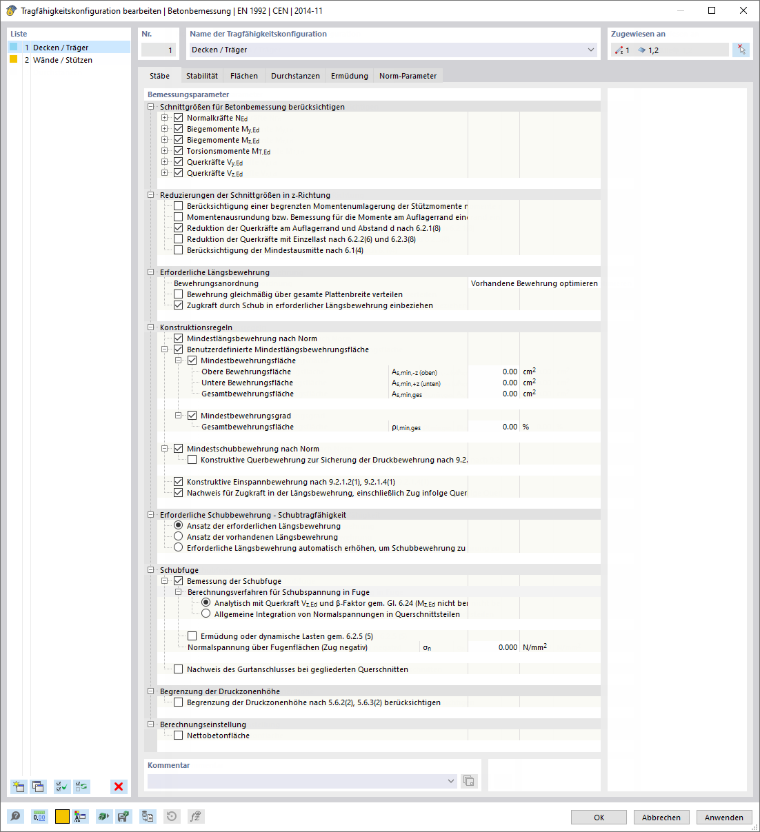Viewport: 760px width, 832px height.
Task: Click the copy configuration icon under the list
Action: point(38,786)
